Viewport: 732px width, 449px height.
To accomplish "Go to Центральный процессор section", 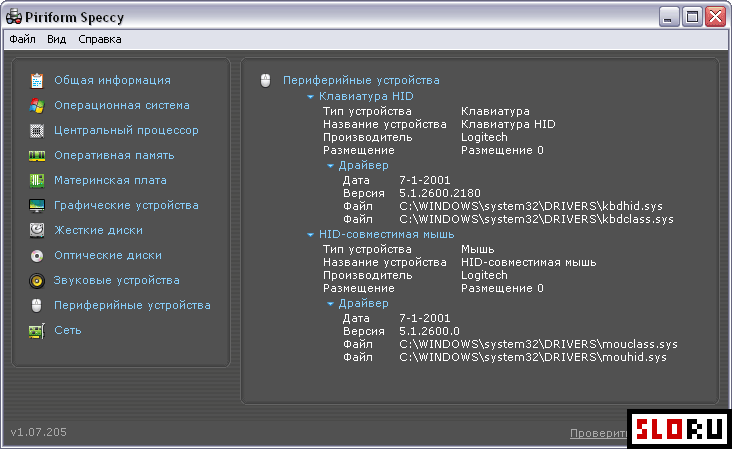I will click(126, 130).
